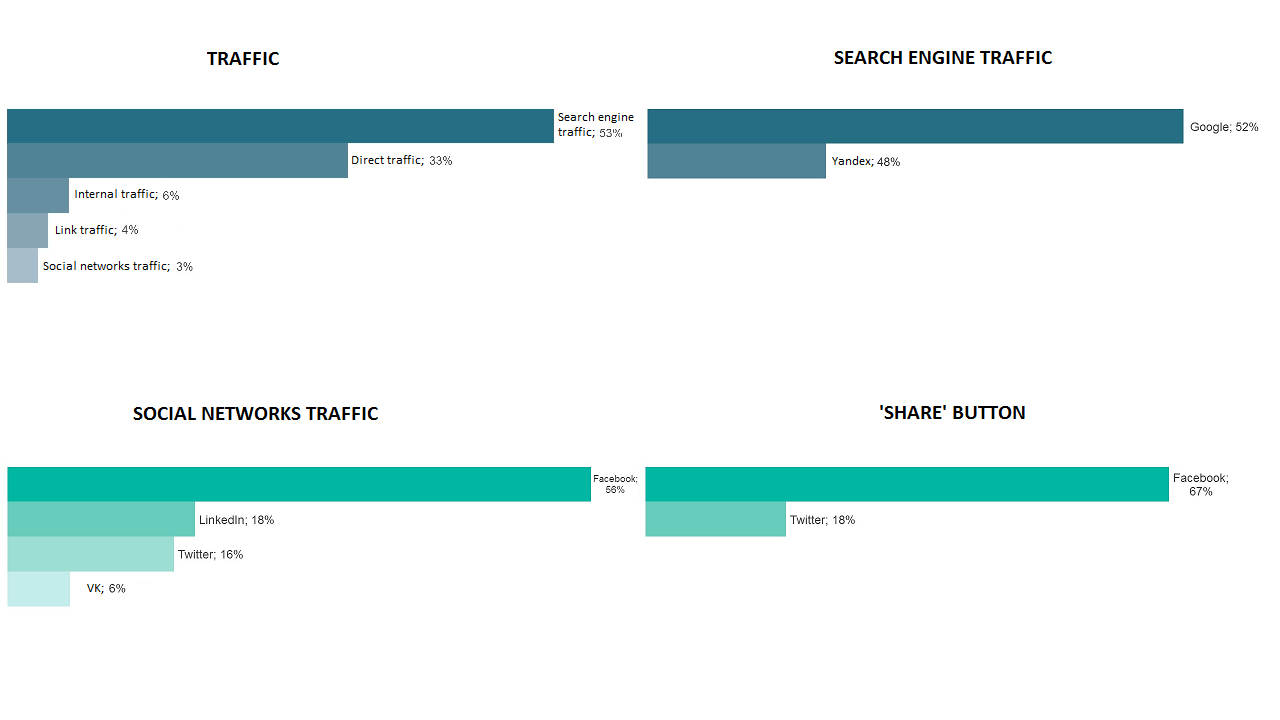Viewport: 1280px width, 720px height.
Task: Click the 'Search engine traffic; 53%' label
Action: click(x=596, y=125)
